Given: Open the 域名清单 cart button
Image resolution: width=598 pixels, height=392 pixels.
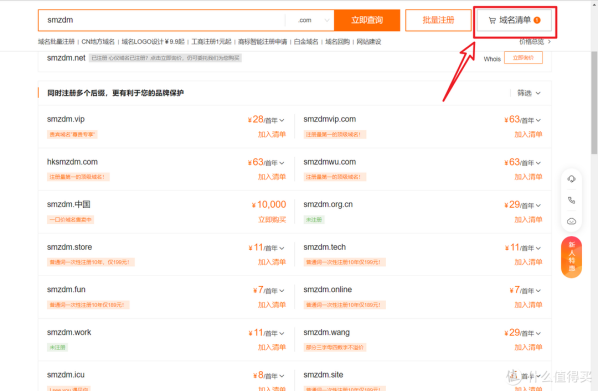Looking at the screenshot, I should coord(514,20).
